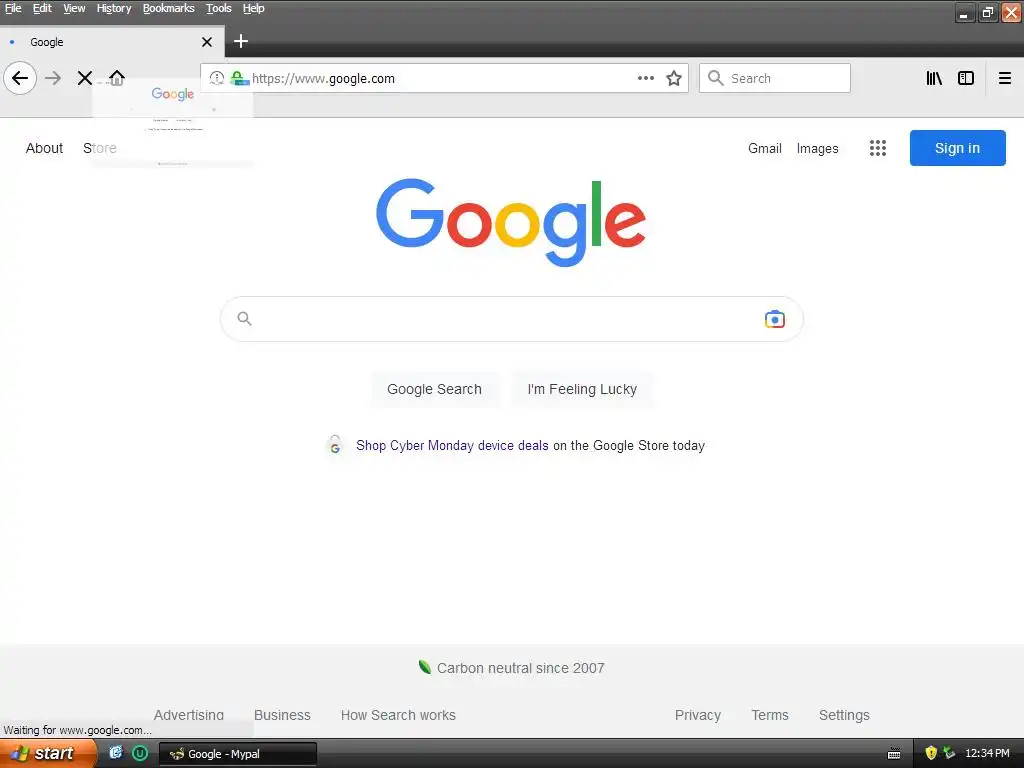This screenshot has height=768, width=1024.
Task: Click the green leaf carbon neutral icon
Action: pos(424,667)
